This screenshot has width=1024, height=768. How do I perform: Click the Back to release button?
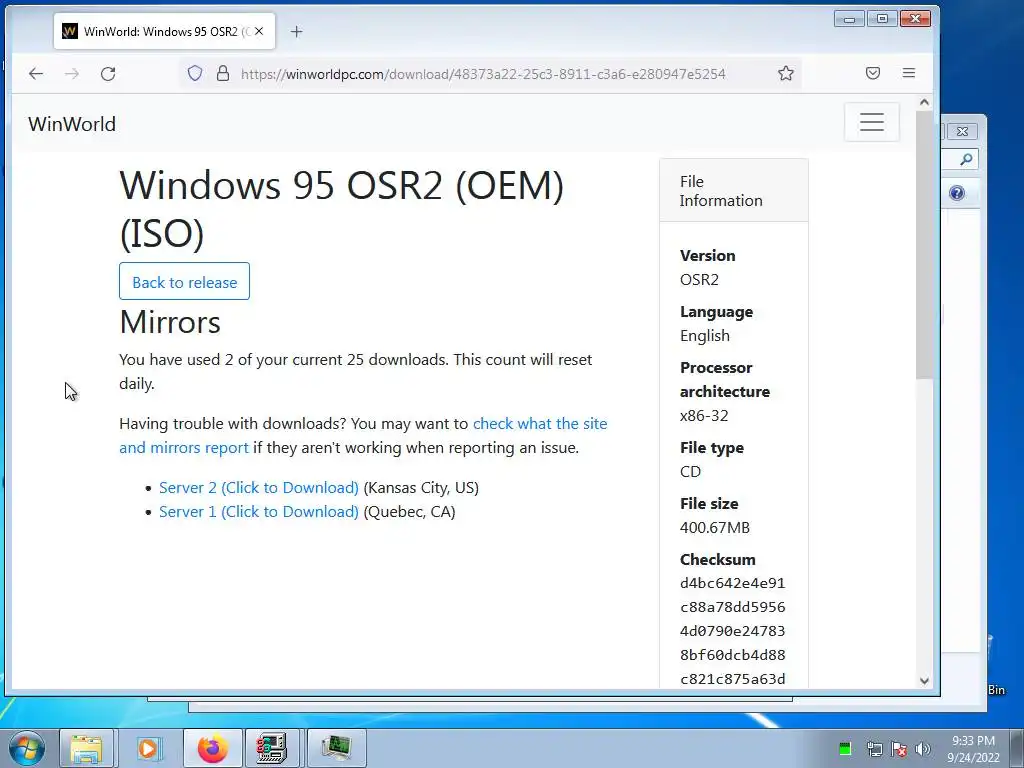184,281
